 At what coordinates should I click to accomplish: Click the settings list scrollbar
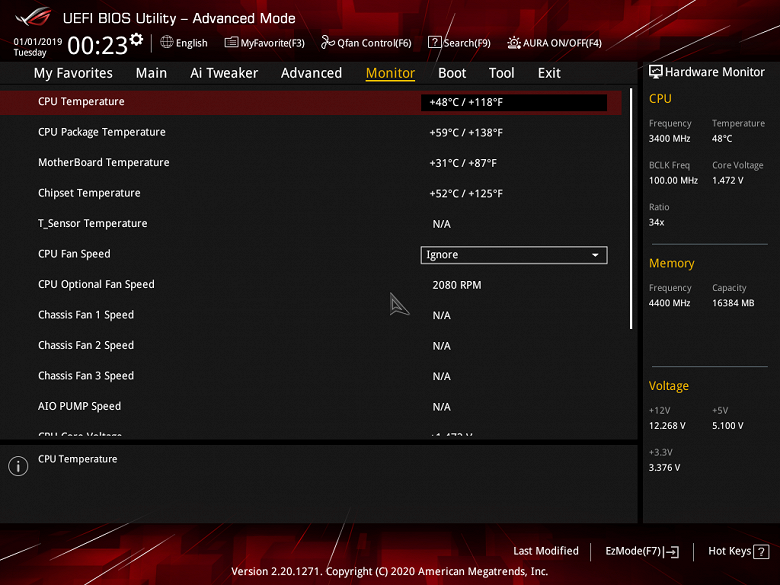click(631, 209)
